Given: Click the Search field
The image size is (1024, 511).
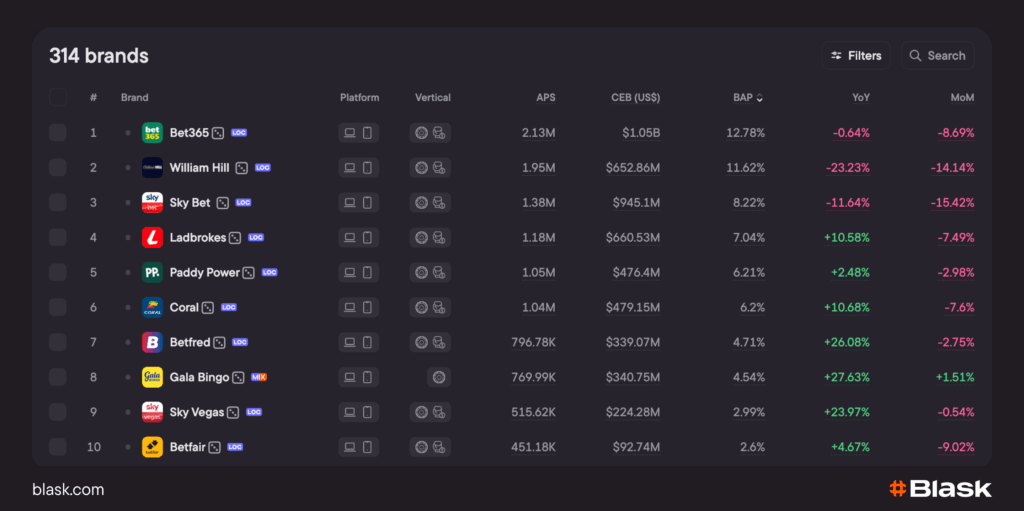Looking at the screenshot, I should point(937,56).
